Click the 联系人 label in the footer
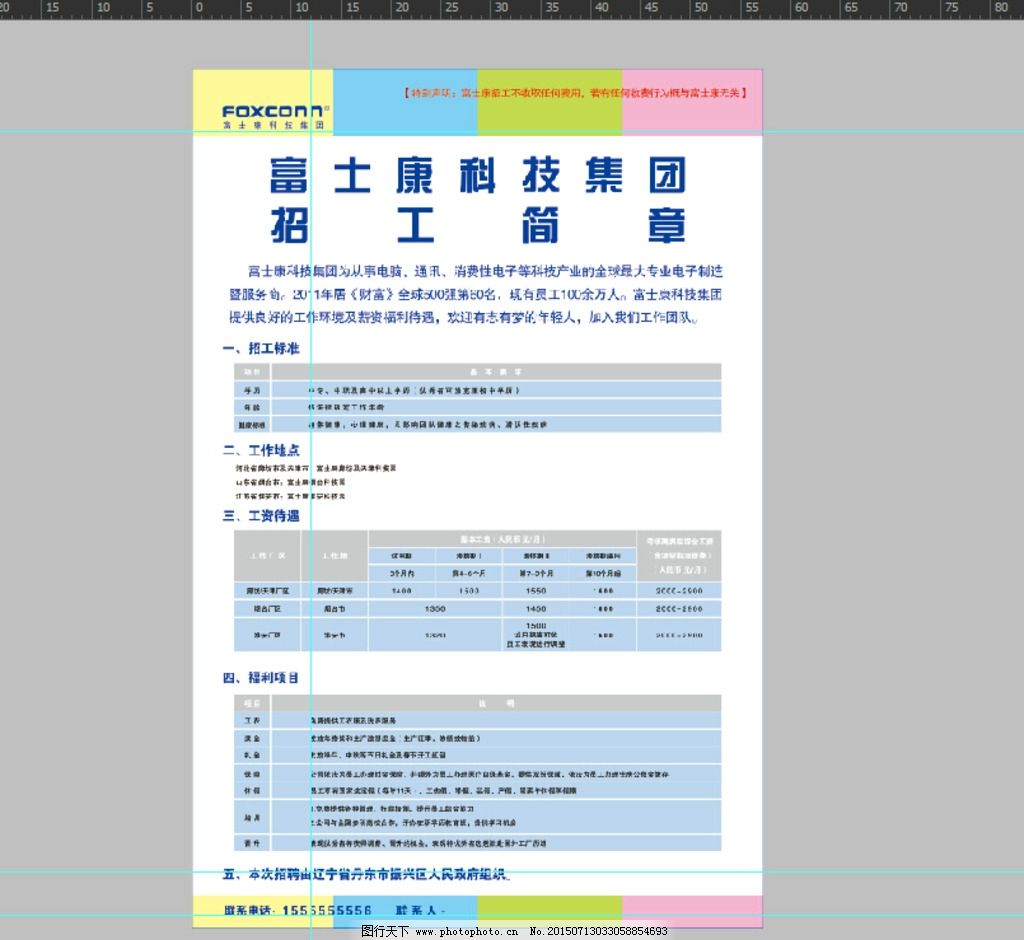Image resolution: width=1024 pixels, height=940 pixels. point(420,911)
